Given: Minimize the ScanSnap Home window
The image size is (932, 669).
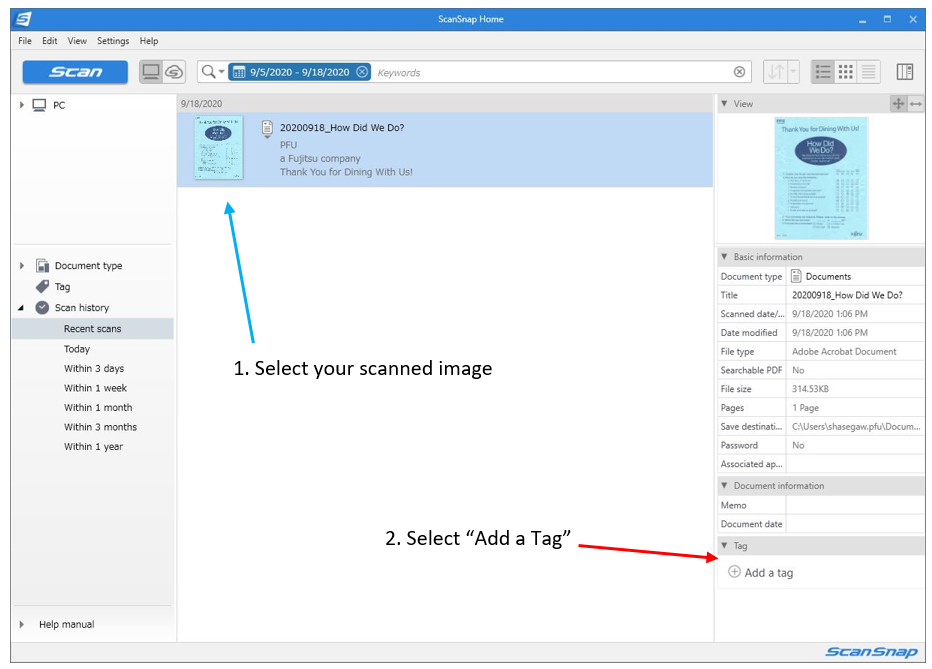Looking at the screenshot, I should (x=862, y=20).
